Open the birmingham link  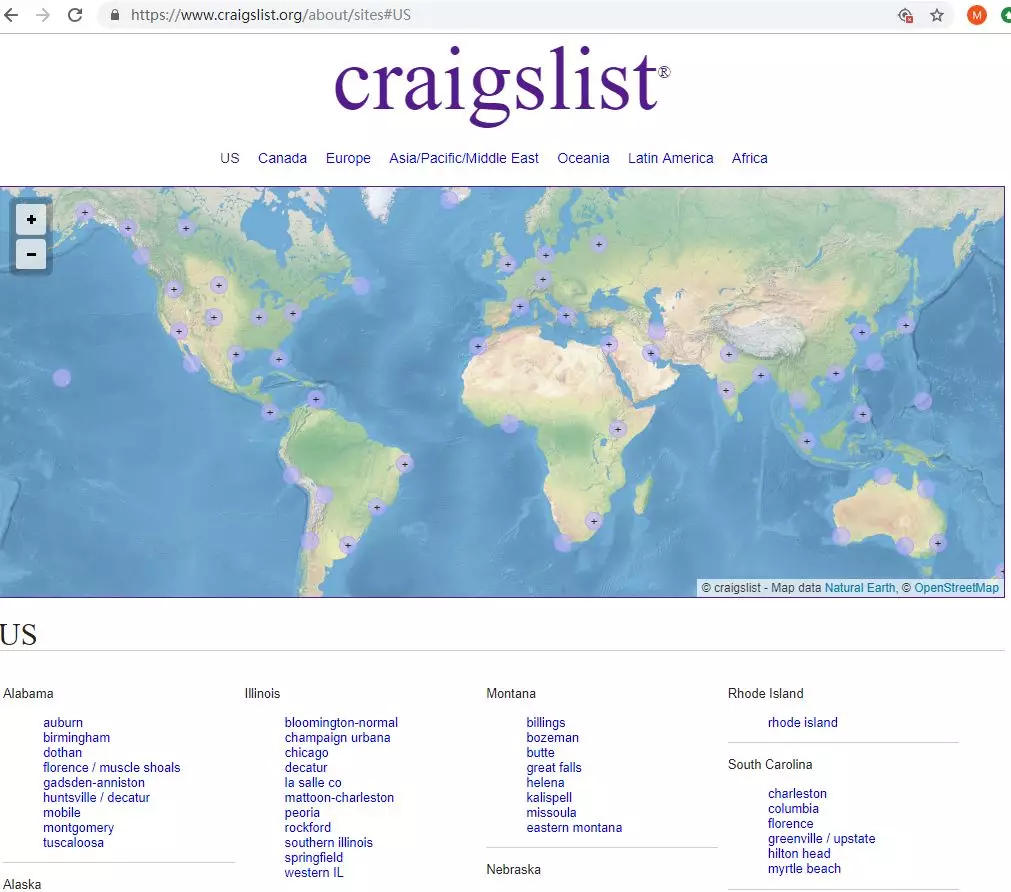77,737
